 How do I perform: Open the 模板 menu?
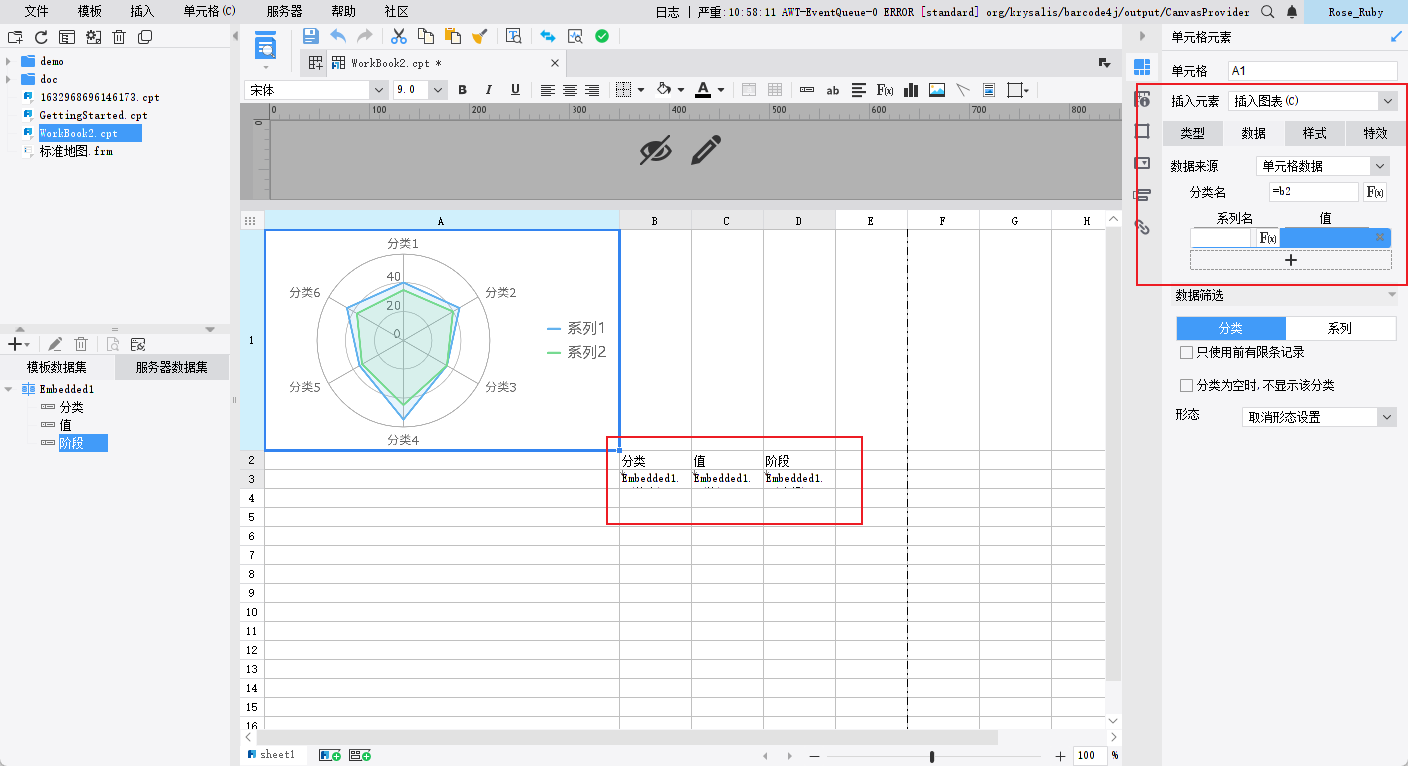pyautogui.click(x=89, y=11)
